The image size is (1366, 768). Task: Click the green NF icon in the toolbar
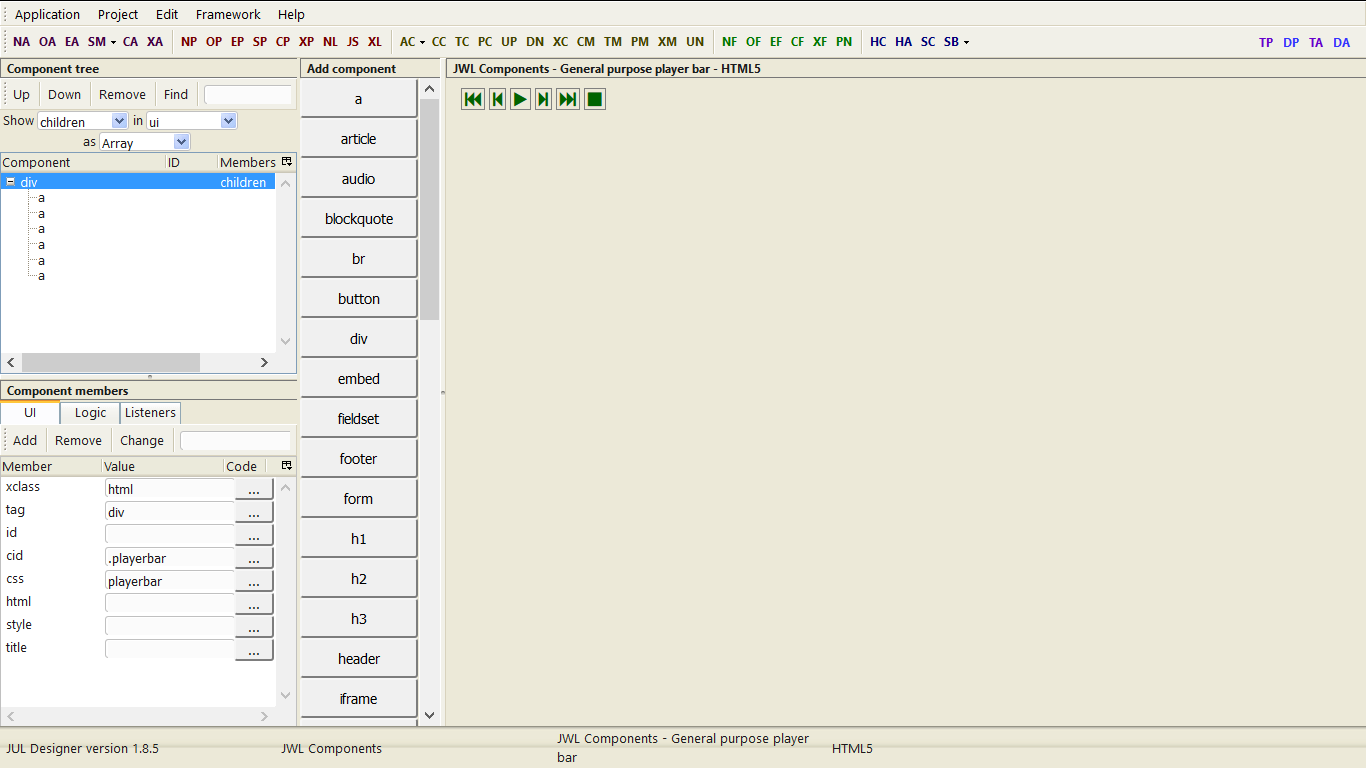pos(729,42)
